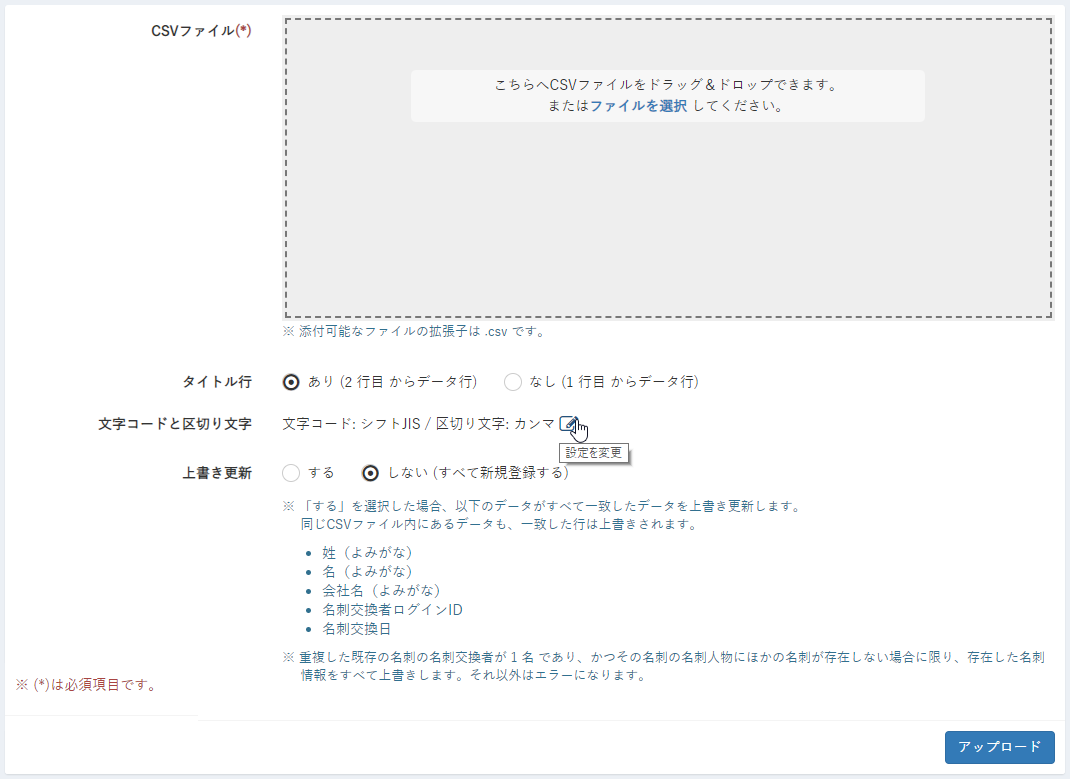Click the 会社名（よみがな） list item
Viewport: 1070px width, 779px height.
381,591
